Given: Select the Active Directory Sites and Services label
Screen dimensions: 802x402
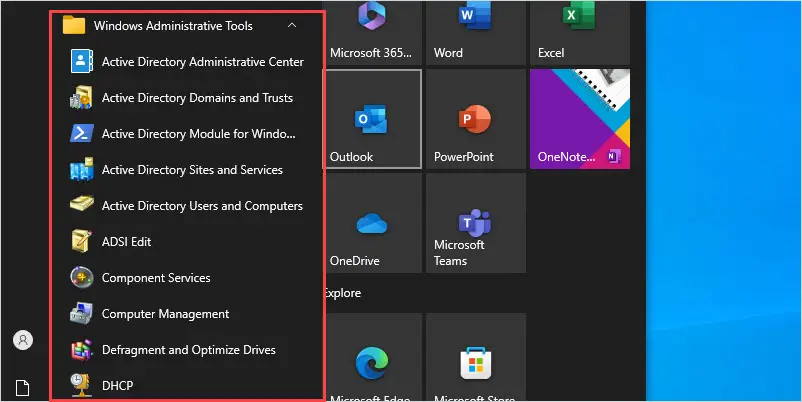Looking at the screenshot, I should (x=192, y=170).
